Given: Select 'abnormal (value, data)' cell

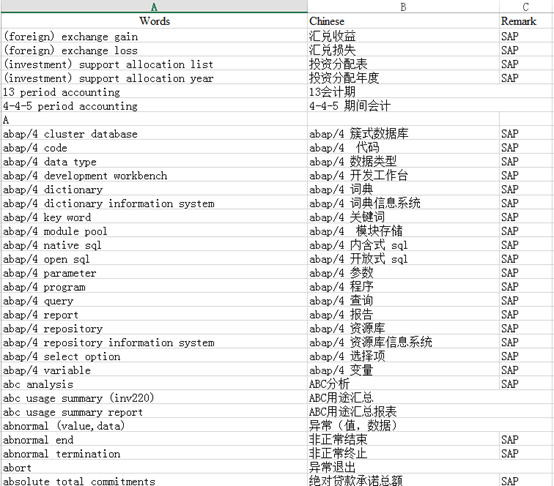Looking at the screenshot, I should click(x=154, y=426).
